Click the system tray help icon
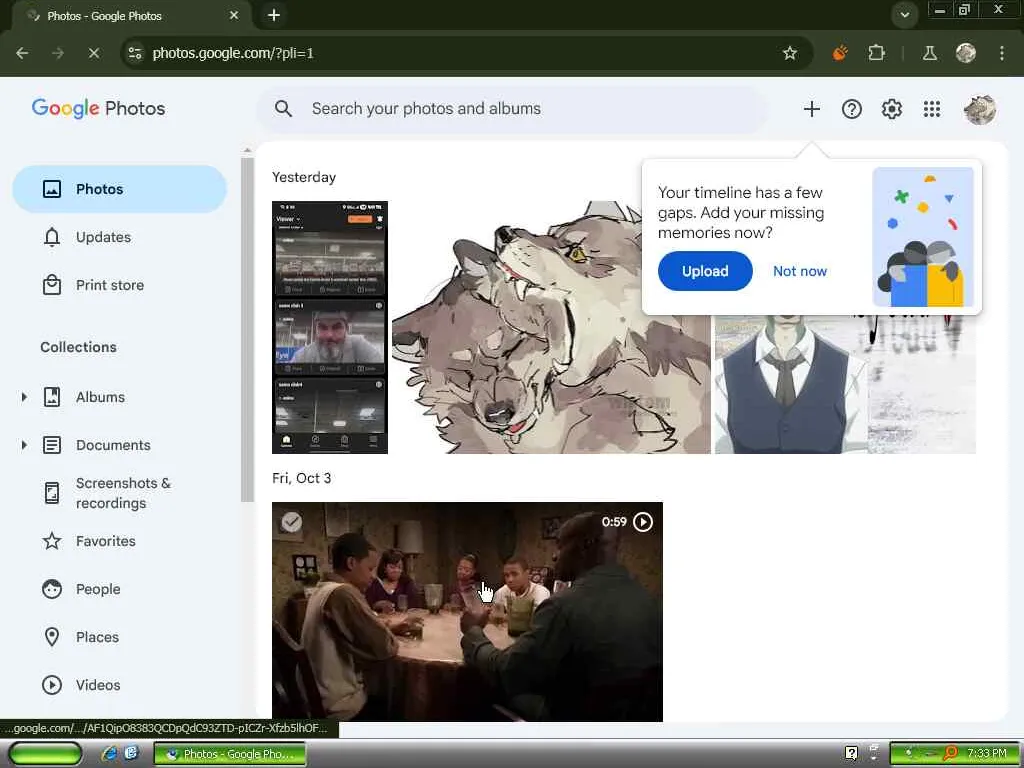The height and width of the screenshot is (768, 1024). coord(851,753)
